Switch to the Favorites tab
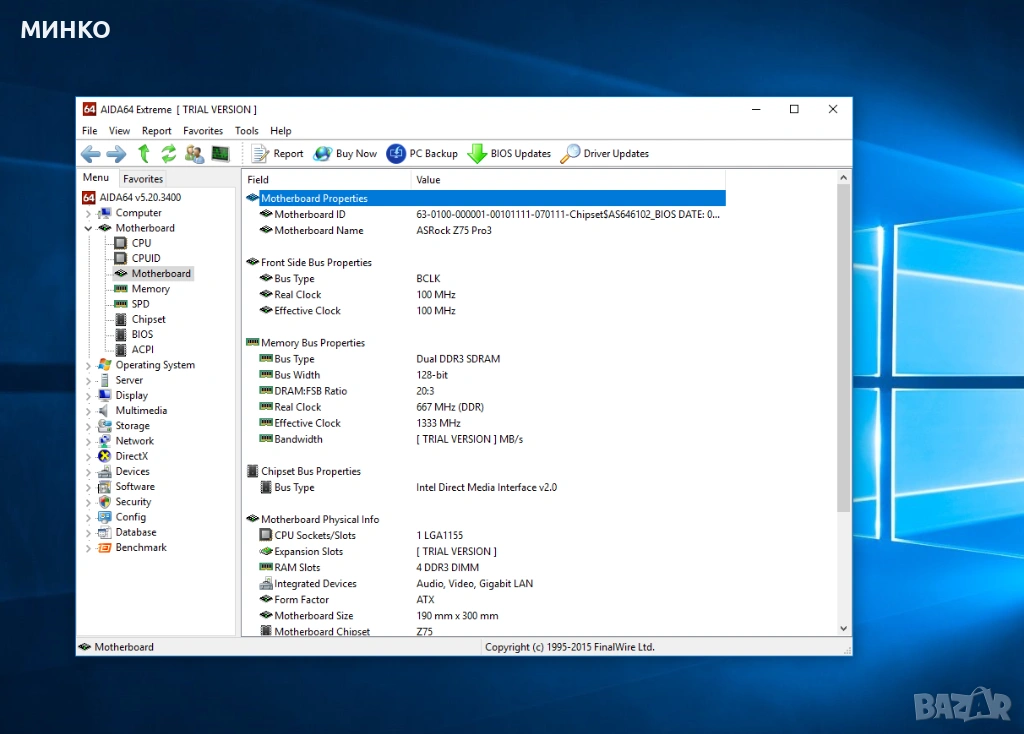 click(x=143, y=179)
